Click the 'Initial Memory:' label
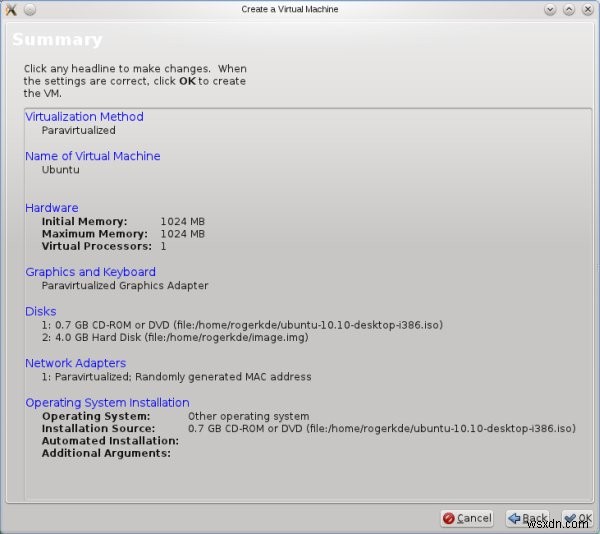The width and height of the screenshot is (600, 534). point(84,221)
